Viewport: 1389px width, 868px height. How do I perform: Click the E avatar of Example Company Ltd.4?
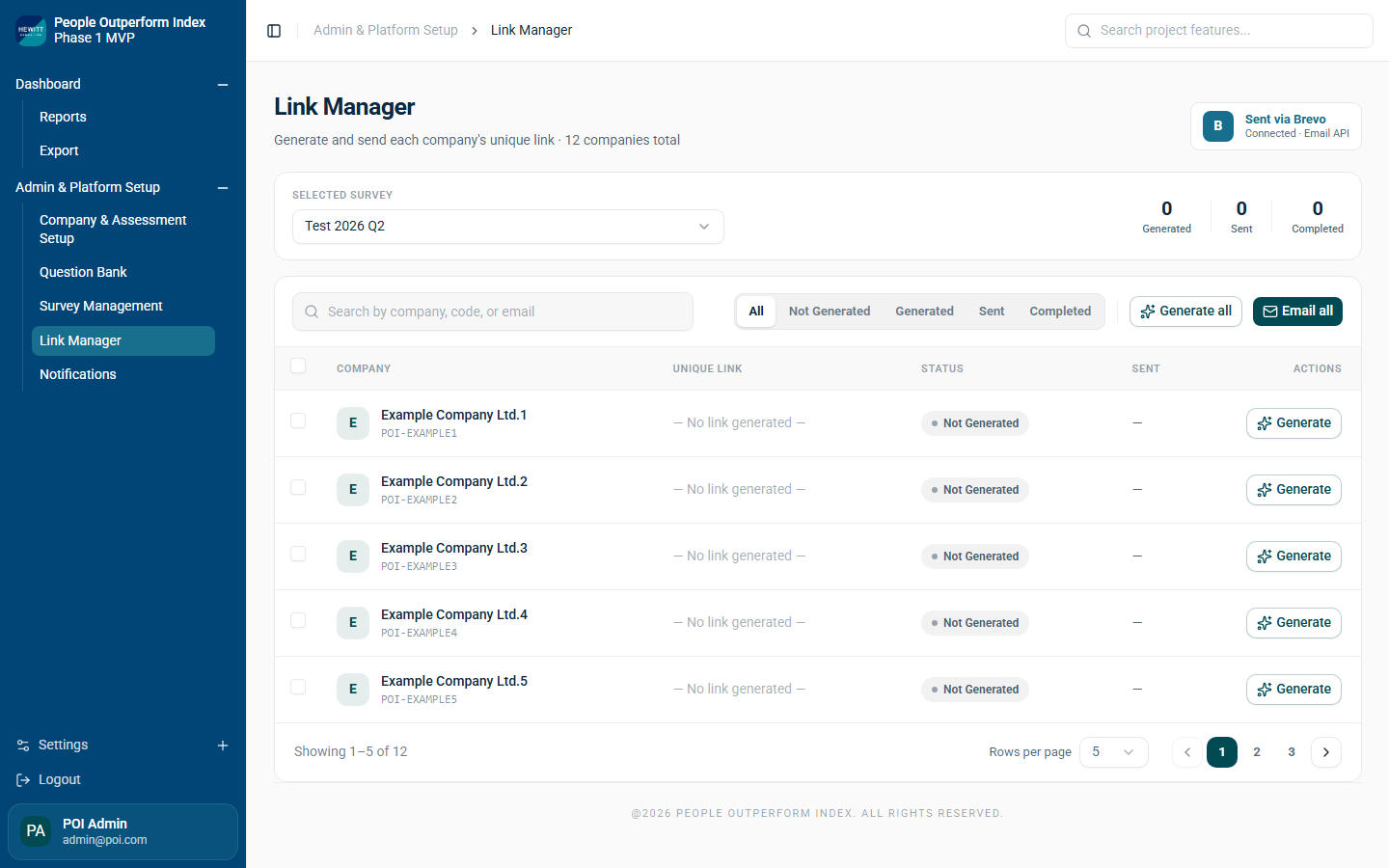353,623
